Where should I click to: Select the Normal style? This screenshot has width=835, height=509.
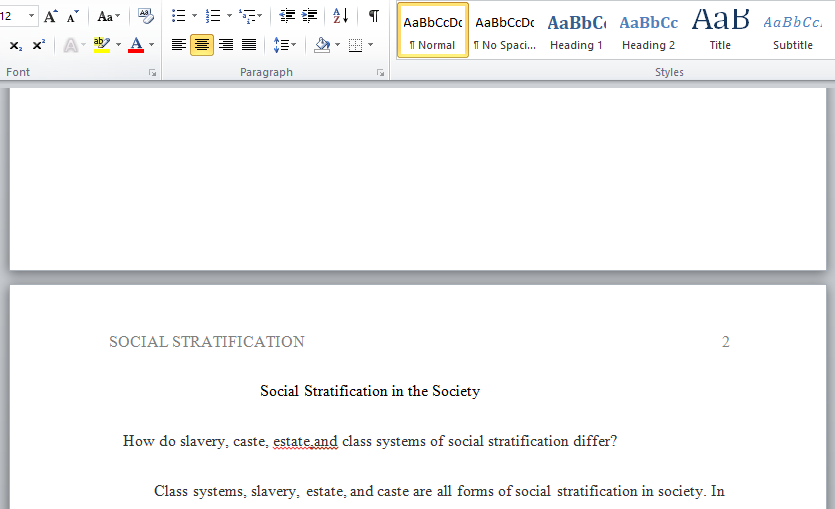(433, 30)
